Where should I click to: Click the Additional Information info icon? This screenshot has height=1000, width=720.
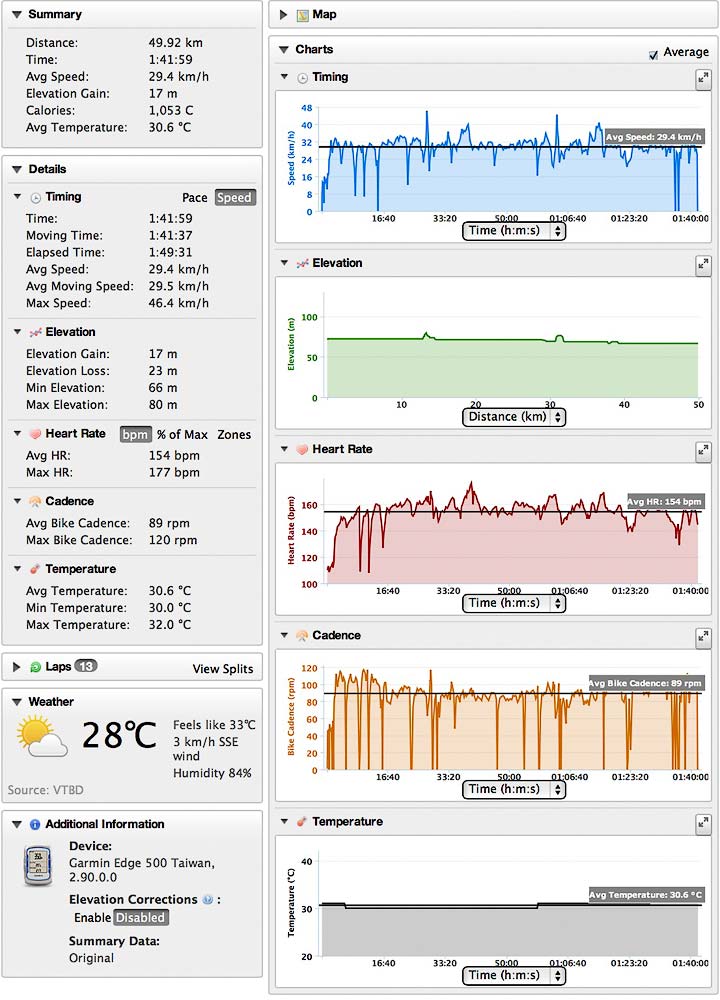pyautogui.click(x=35, y=825)
